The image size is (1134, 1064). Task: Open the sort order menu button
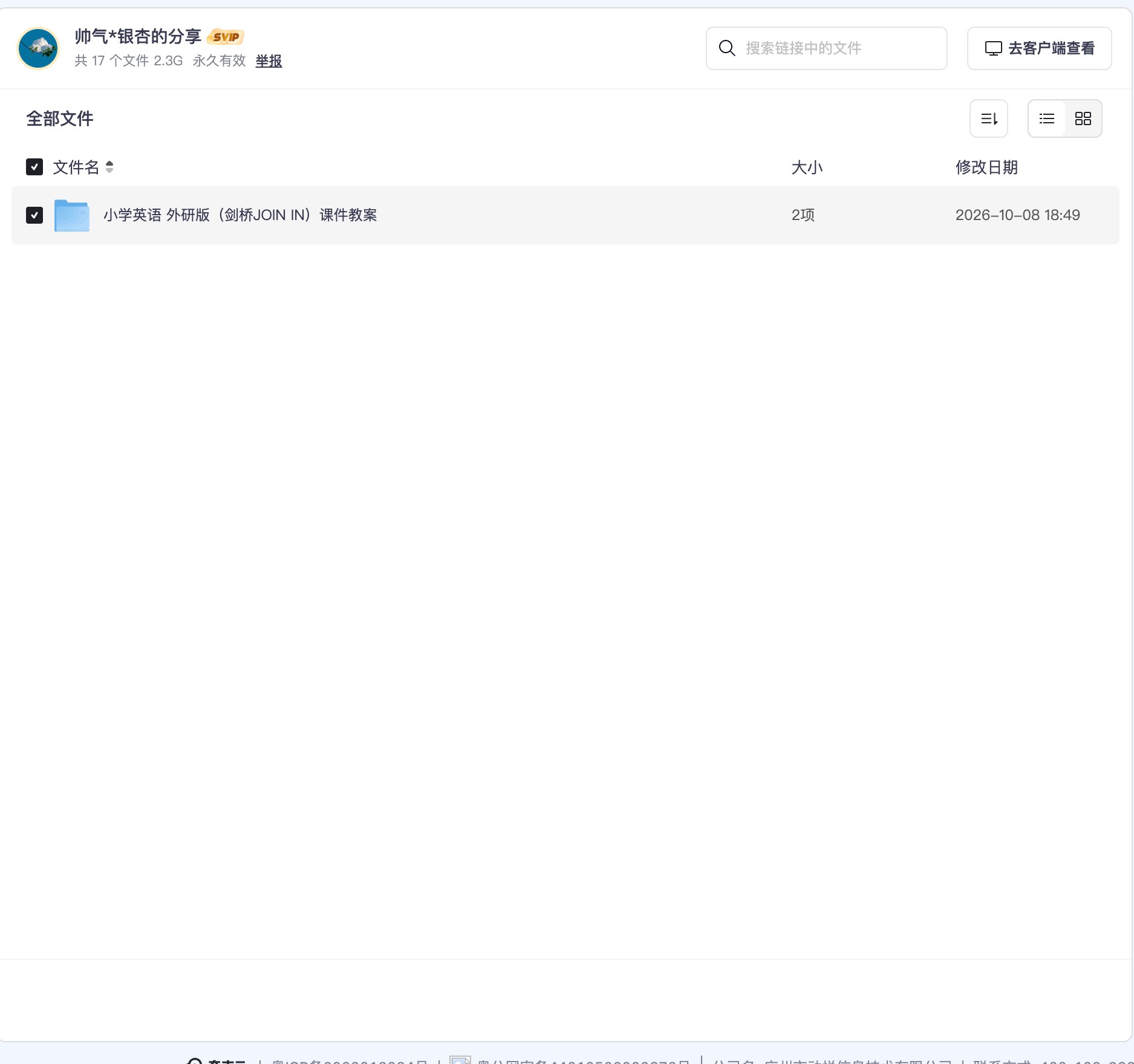989,118
